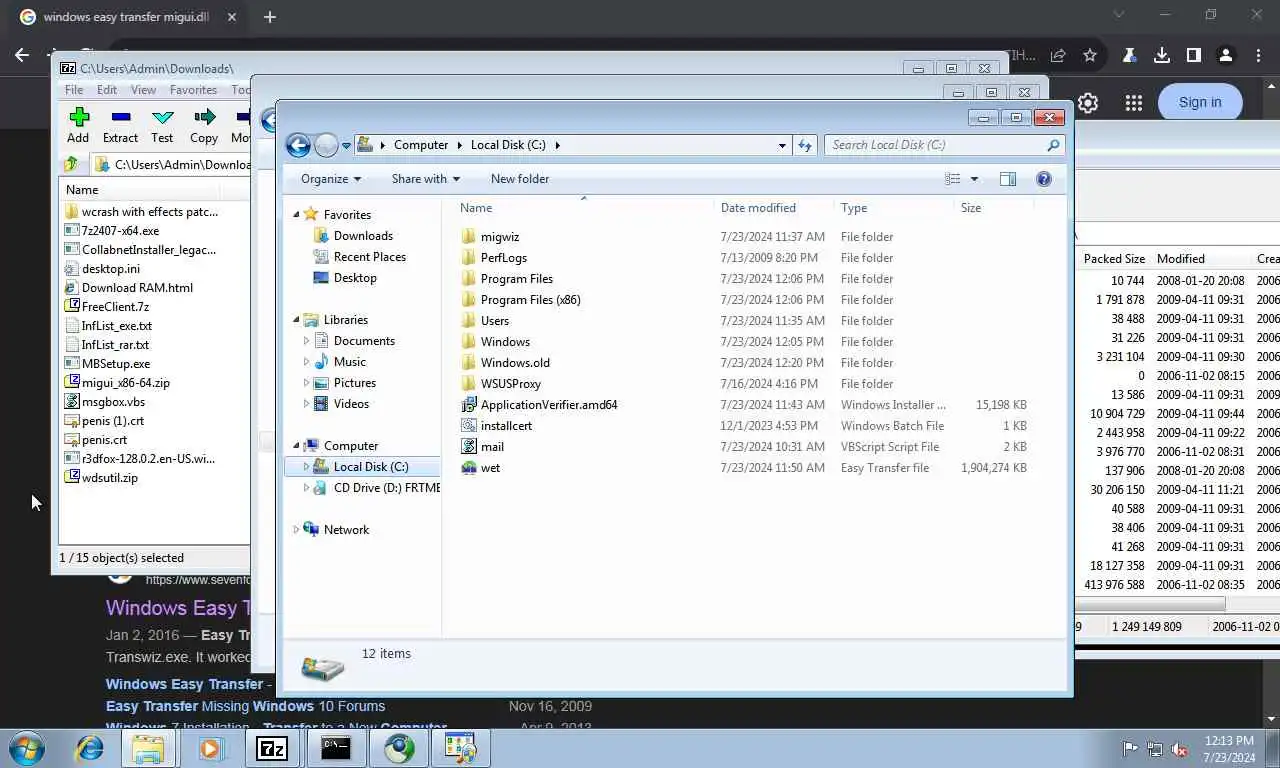Open Internet Explorer from taskbar
1280x768 pixels.
[90, 748]
